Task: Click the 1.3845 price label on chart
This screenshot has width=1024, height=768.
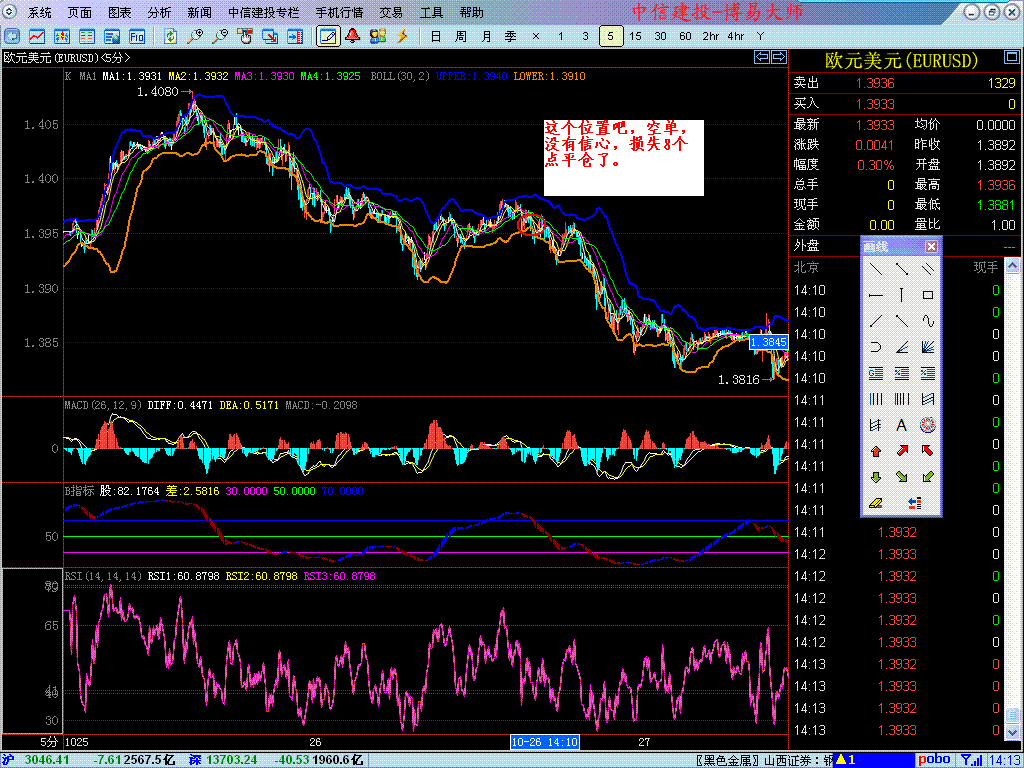Action: coord(769,342)
